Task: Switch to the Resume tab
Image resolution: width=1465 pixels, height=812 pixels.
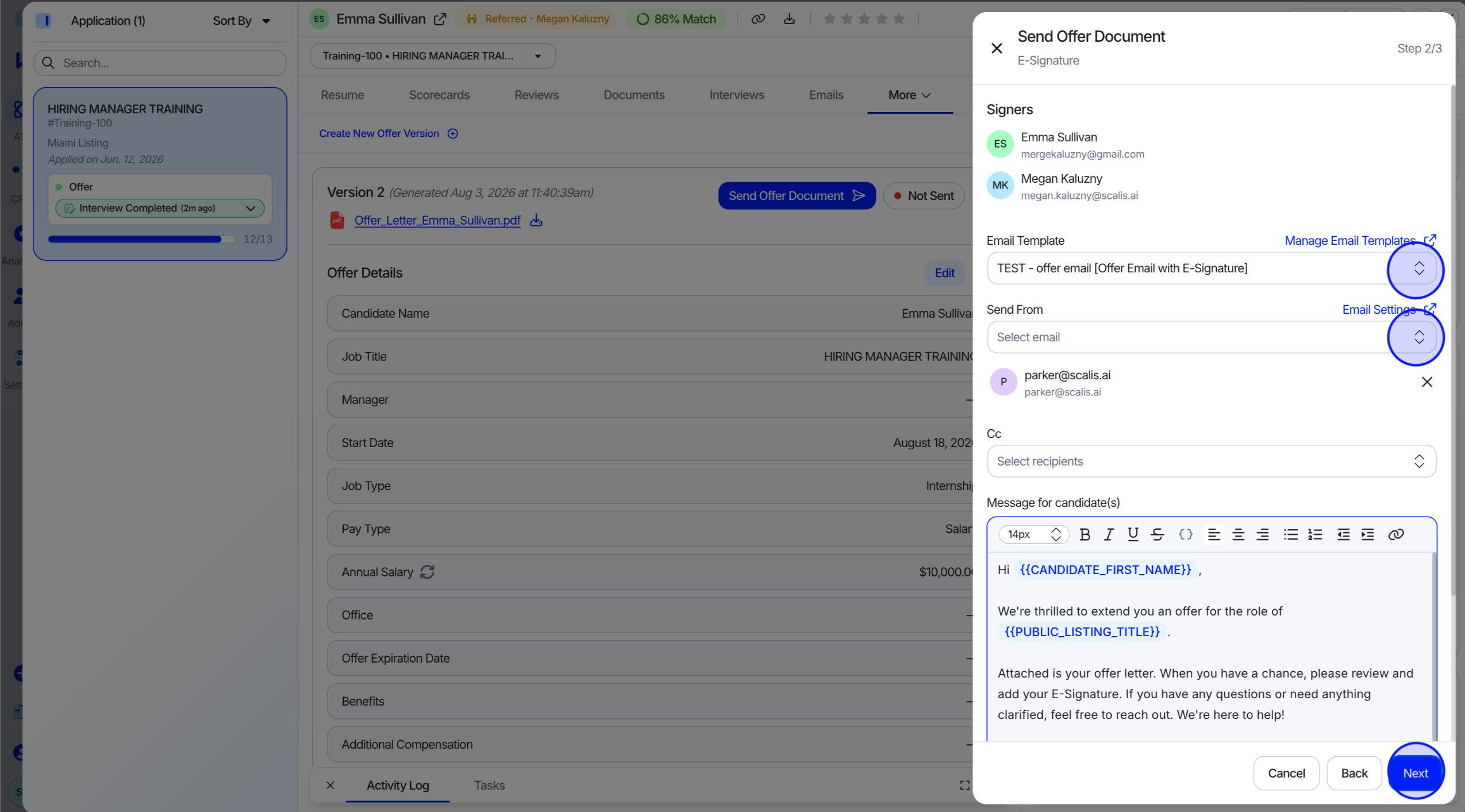Action: 343,95
